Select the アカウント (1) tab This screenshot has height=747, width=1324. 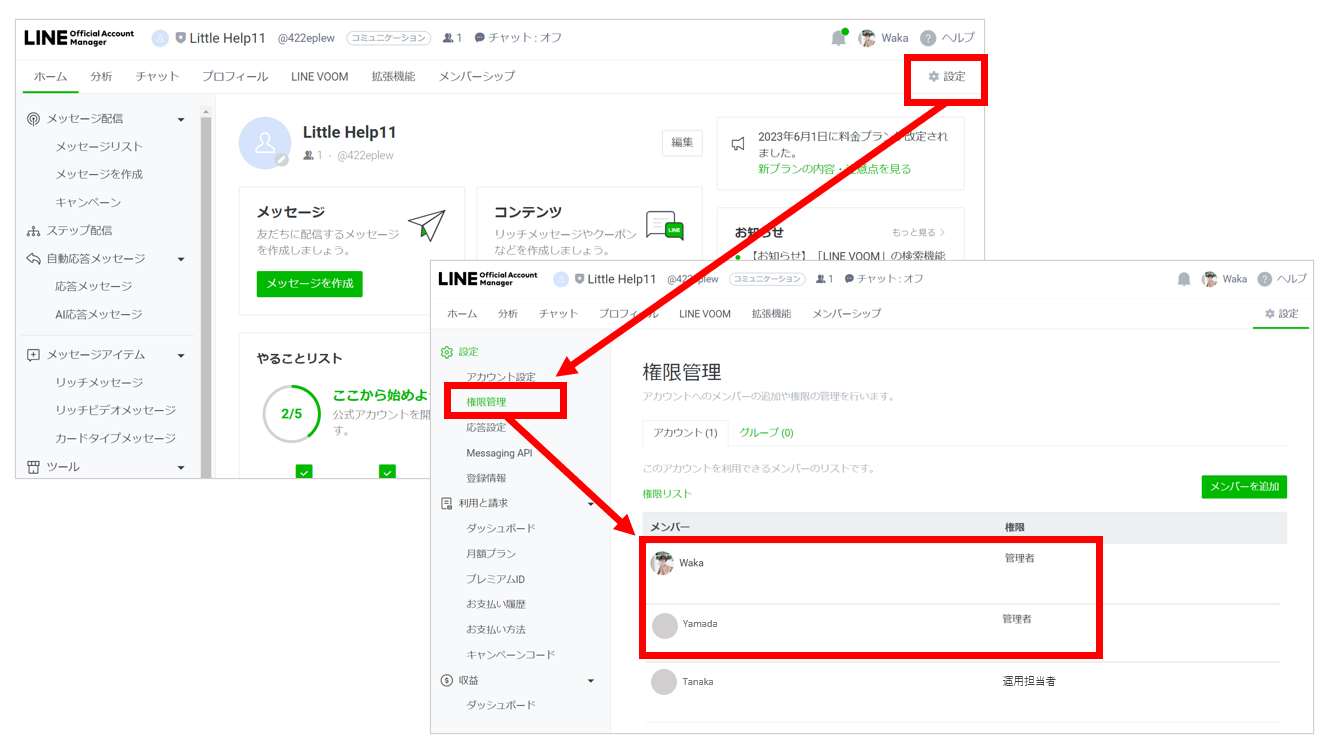685,433
